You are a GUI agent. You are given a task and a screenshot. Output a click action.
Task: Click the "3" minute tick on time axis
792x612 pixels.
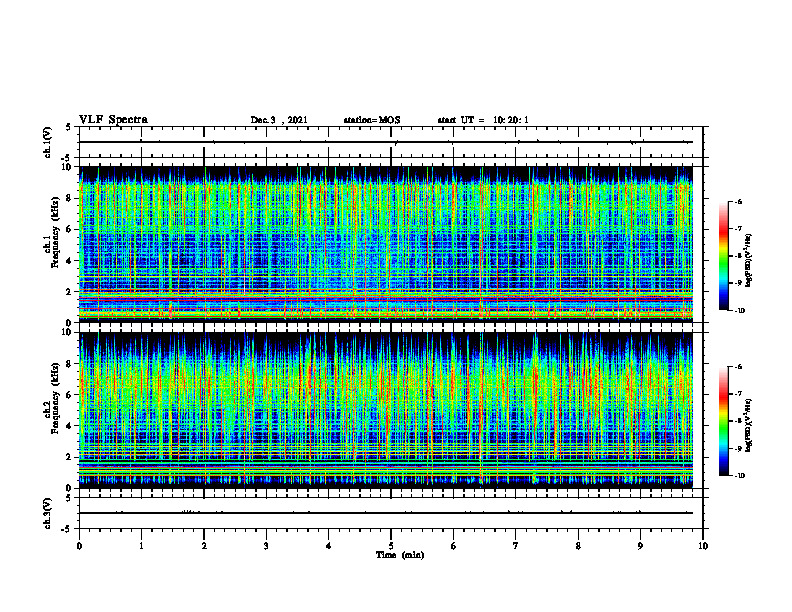pyautogui.click(x=266, y=546)
